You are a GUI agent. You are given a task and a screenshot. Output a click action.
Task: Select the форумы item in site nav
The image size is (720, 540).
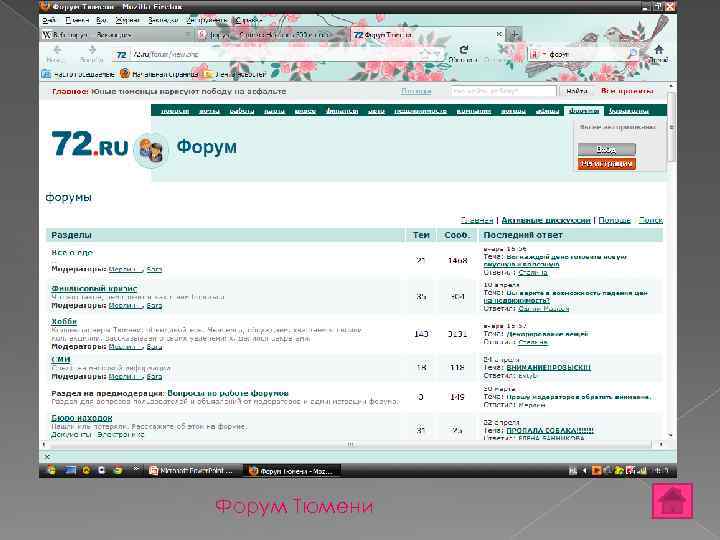coord(584,111)
